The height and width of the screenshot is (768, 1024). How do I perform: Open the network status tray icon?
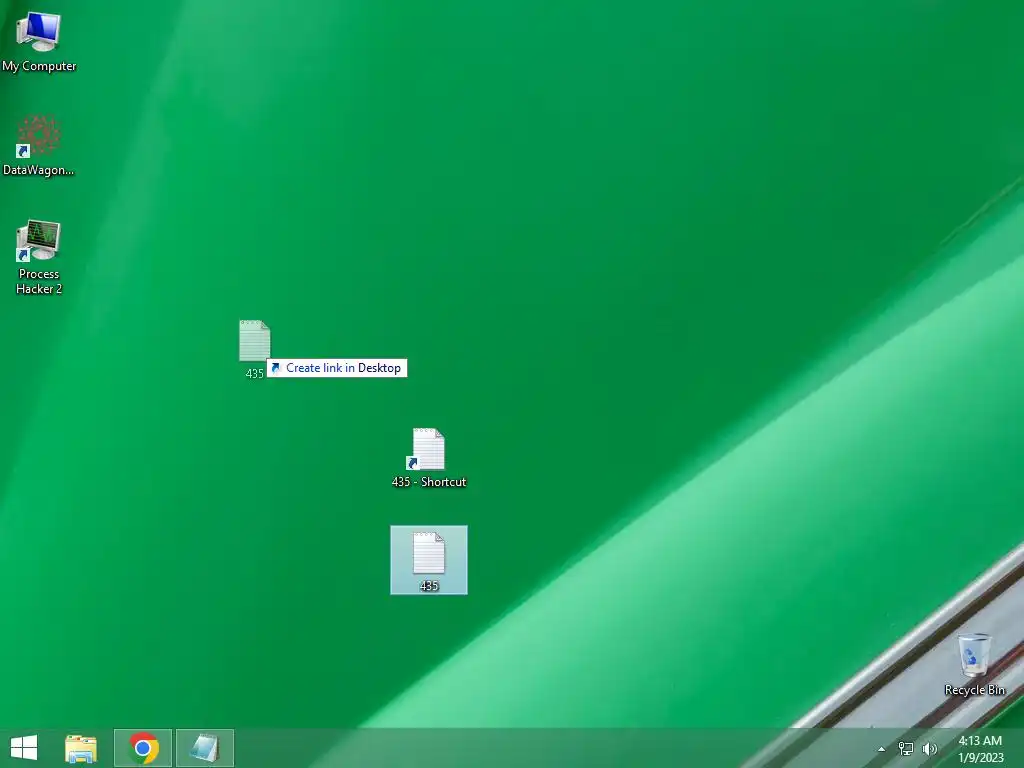(906, 749)
